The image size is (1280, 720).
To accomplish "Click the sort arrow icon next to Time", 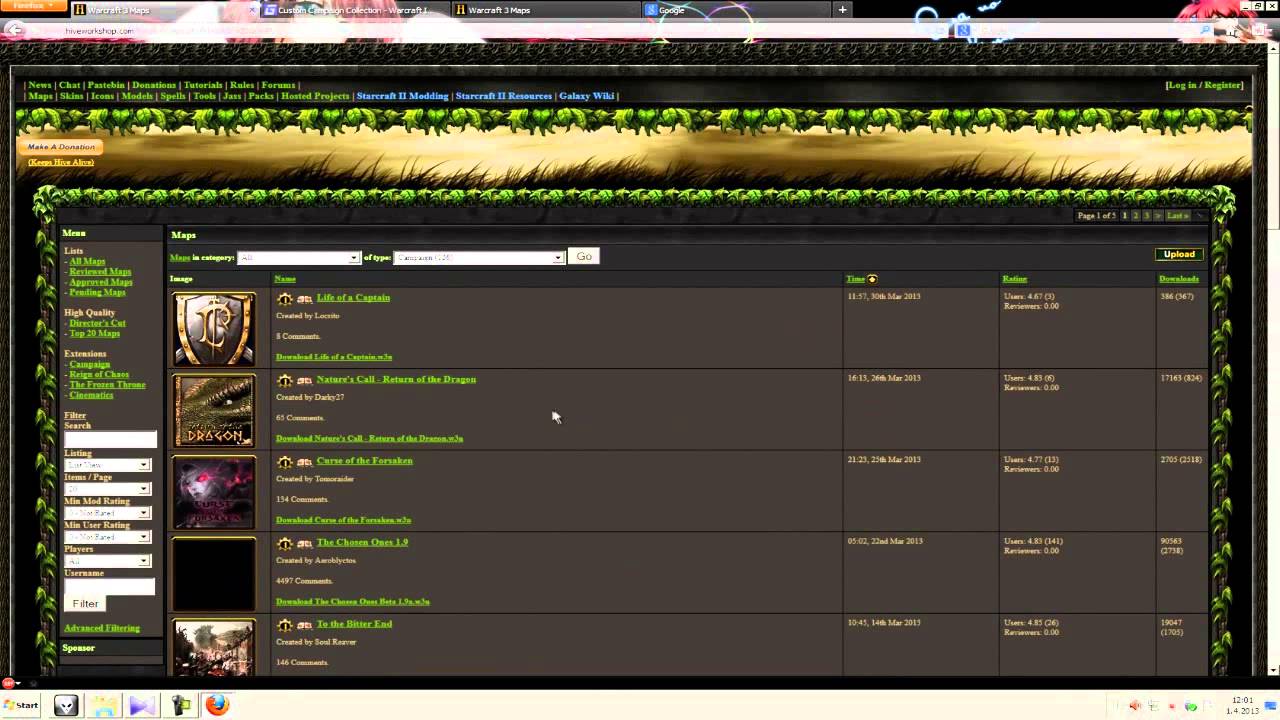I will point(872,279).
